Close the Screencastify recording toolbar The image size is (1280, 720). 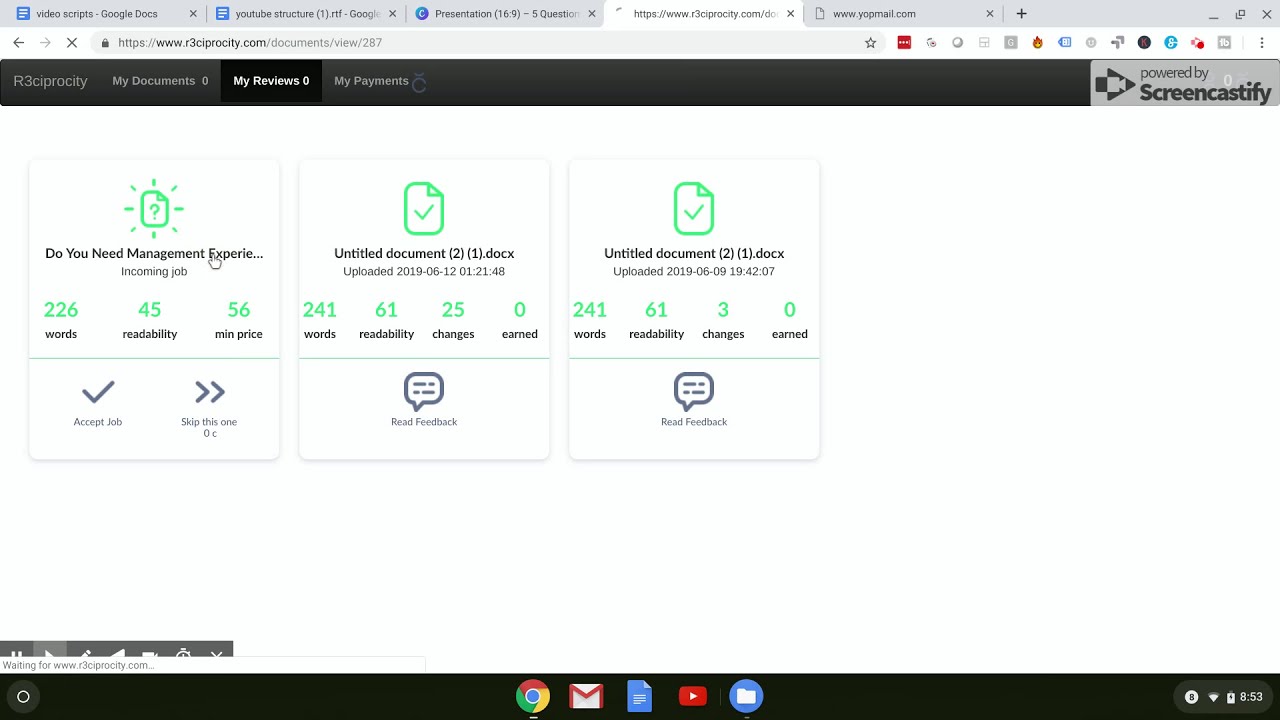(x=216, y=653)
